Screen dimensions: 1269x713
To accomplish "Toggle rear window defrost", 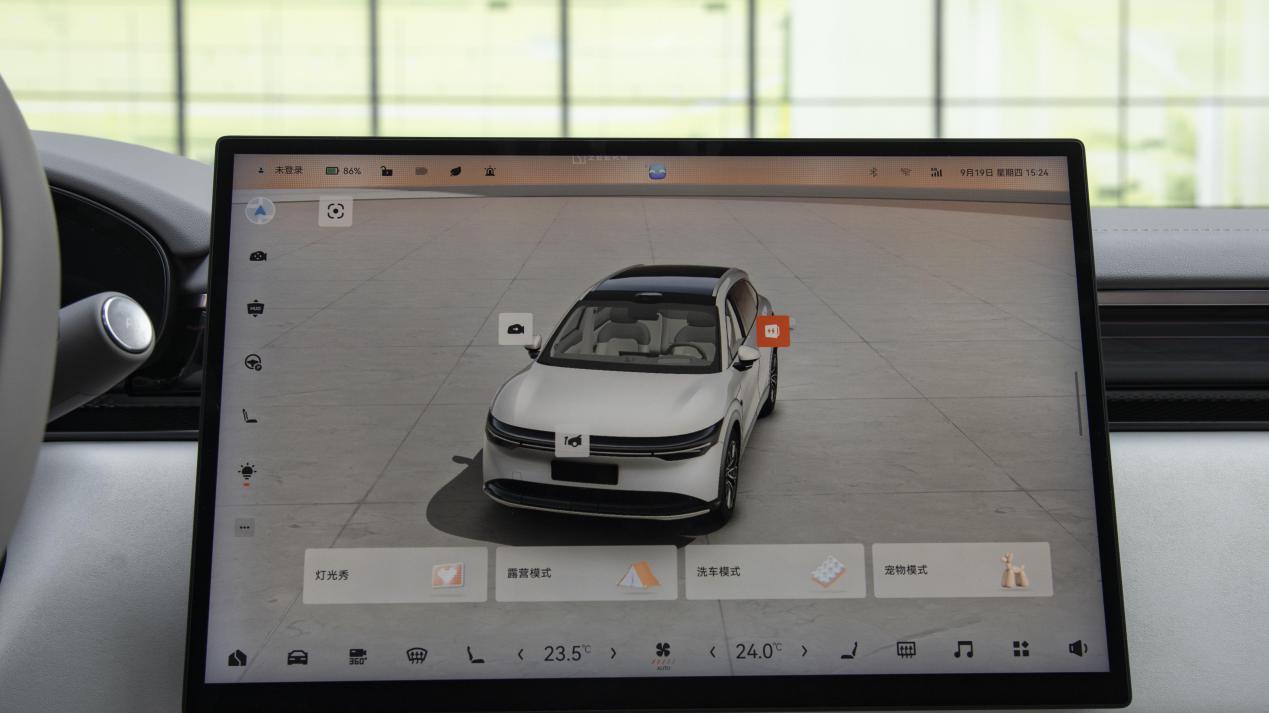I will pyautogui.click(x=906, y=650).
